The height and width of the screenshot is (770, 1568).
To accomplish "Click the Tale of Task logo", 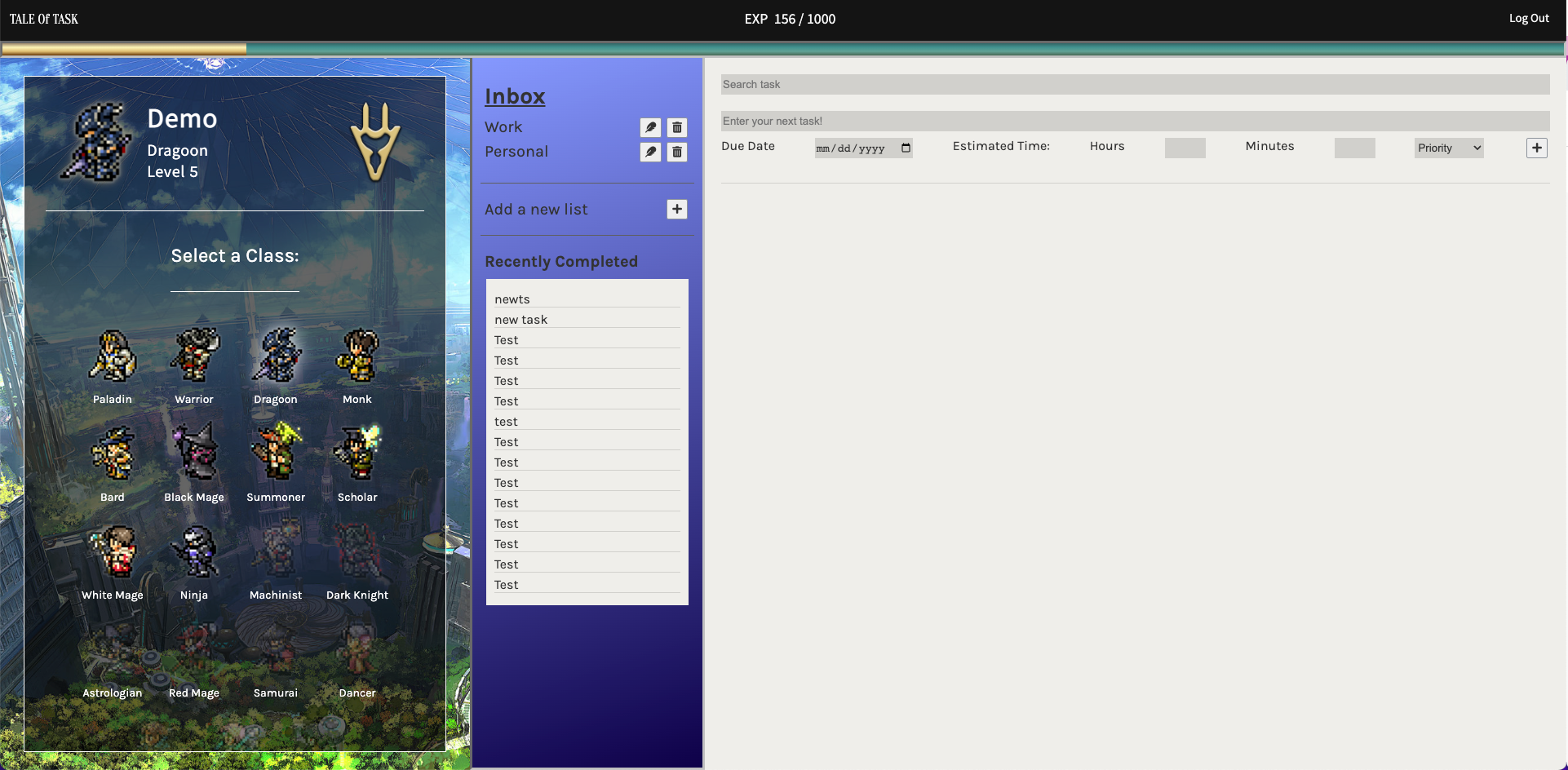I will point(44,19).
